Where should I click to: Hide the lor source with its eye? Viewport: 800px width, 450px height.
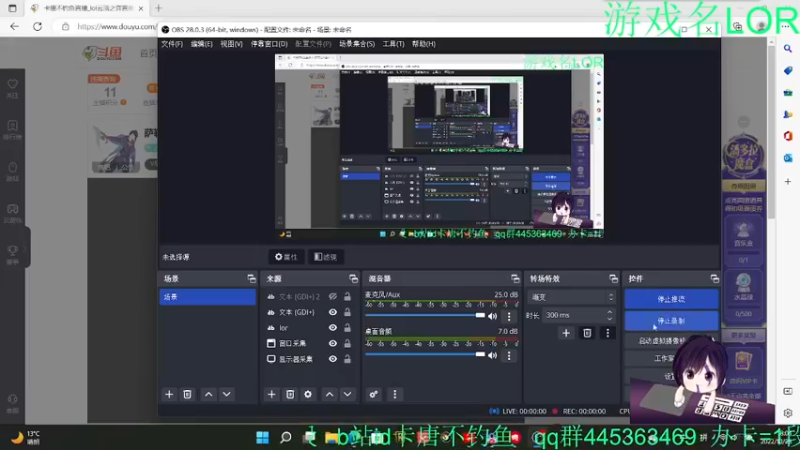coord(333,328)
